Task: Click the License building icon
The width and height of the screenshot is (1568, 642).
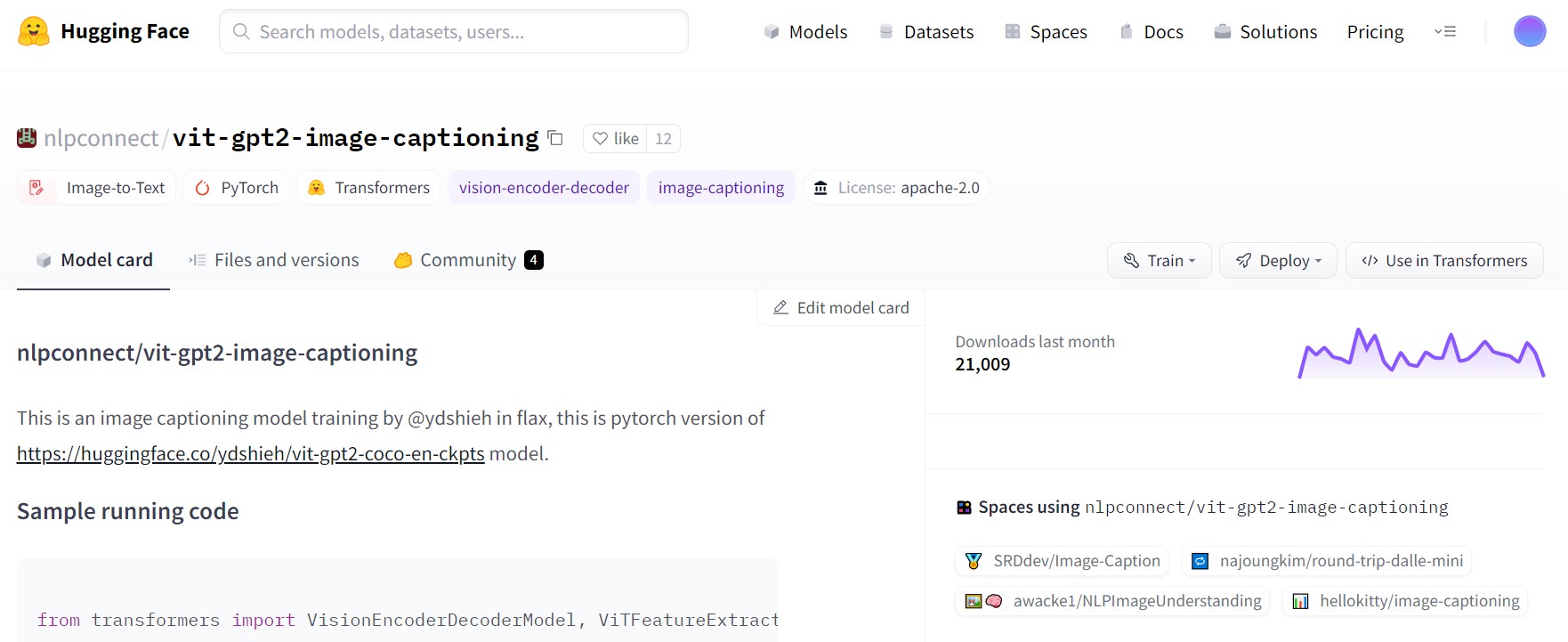Action: click(x=820, y=188)
